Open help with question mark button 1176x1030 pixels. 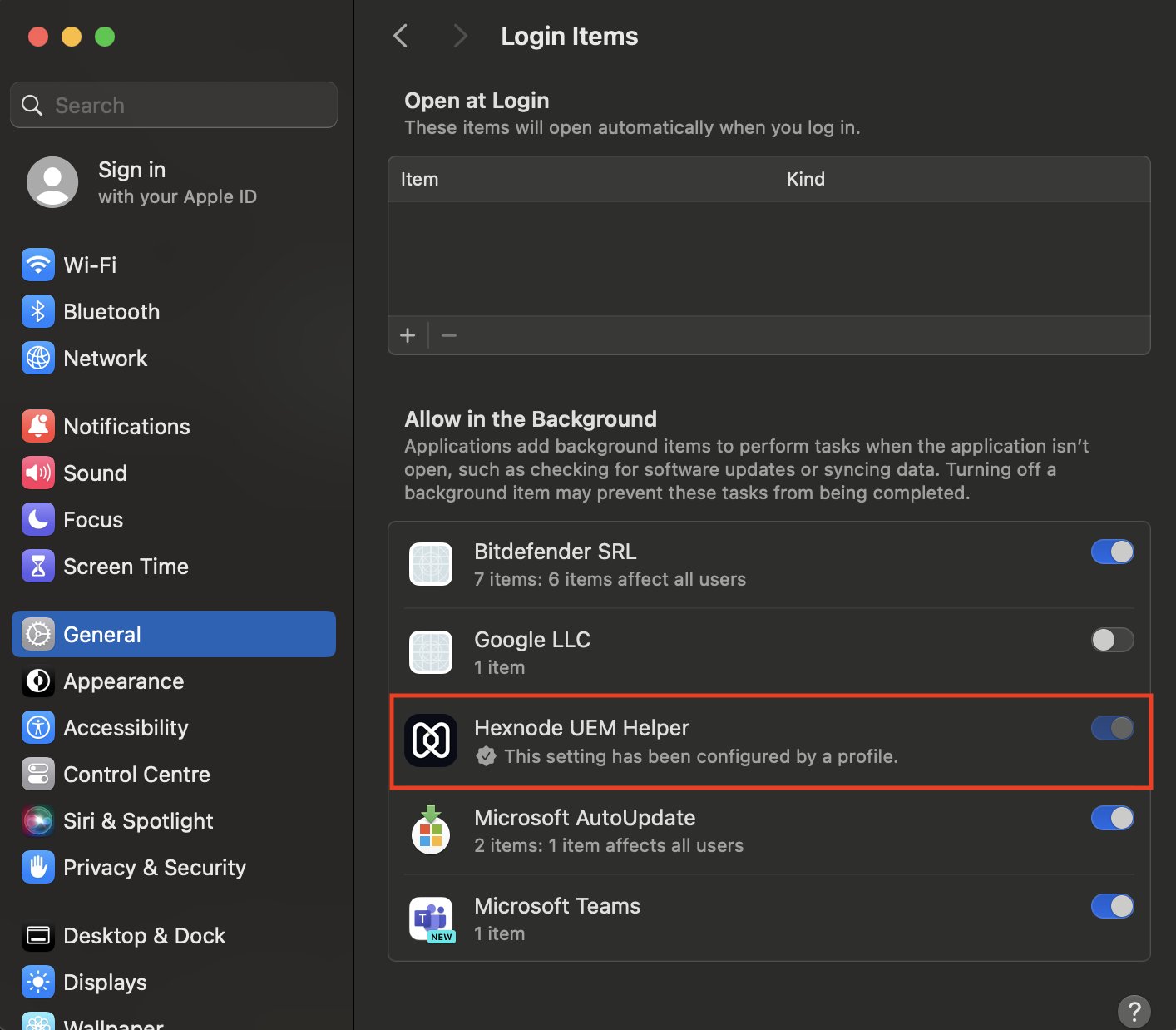tap(1134, 1012)
